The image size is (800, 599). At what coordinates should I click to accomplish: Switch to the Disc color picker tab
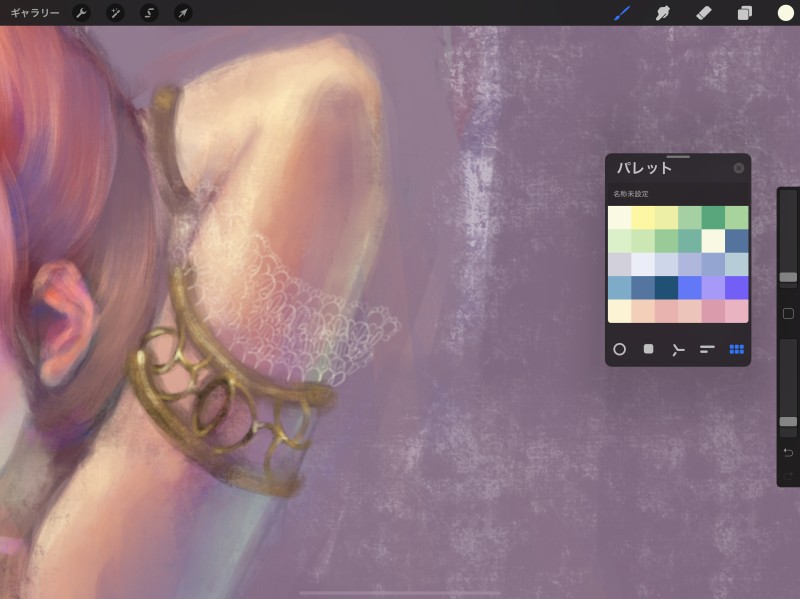(x=619, y=349)
